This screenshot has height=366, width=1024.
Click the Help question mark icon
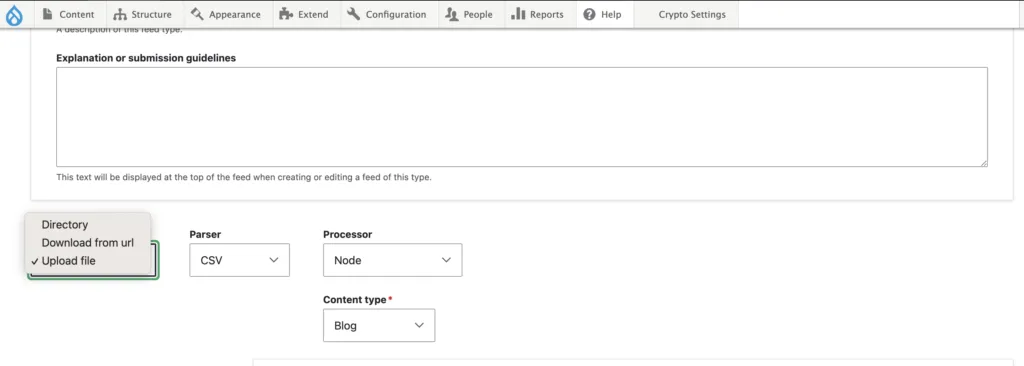pyautogui.click(x=589, y=14)
